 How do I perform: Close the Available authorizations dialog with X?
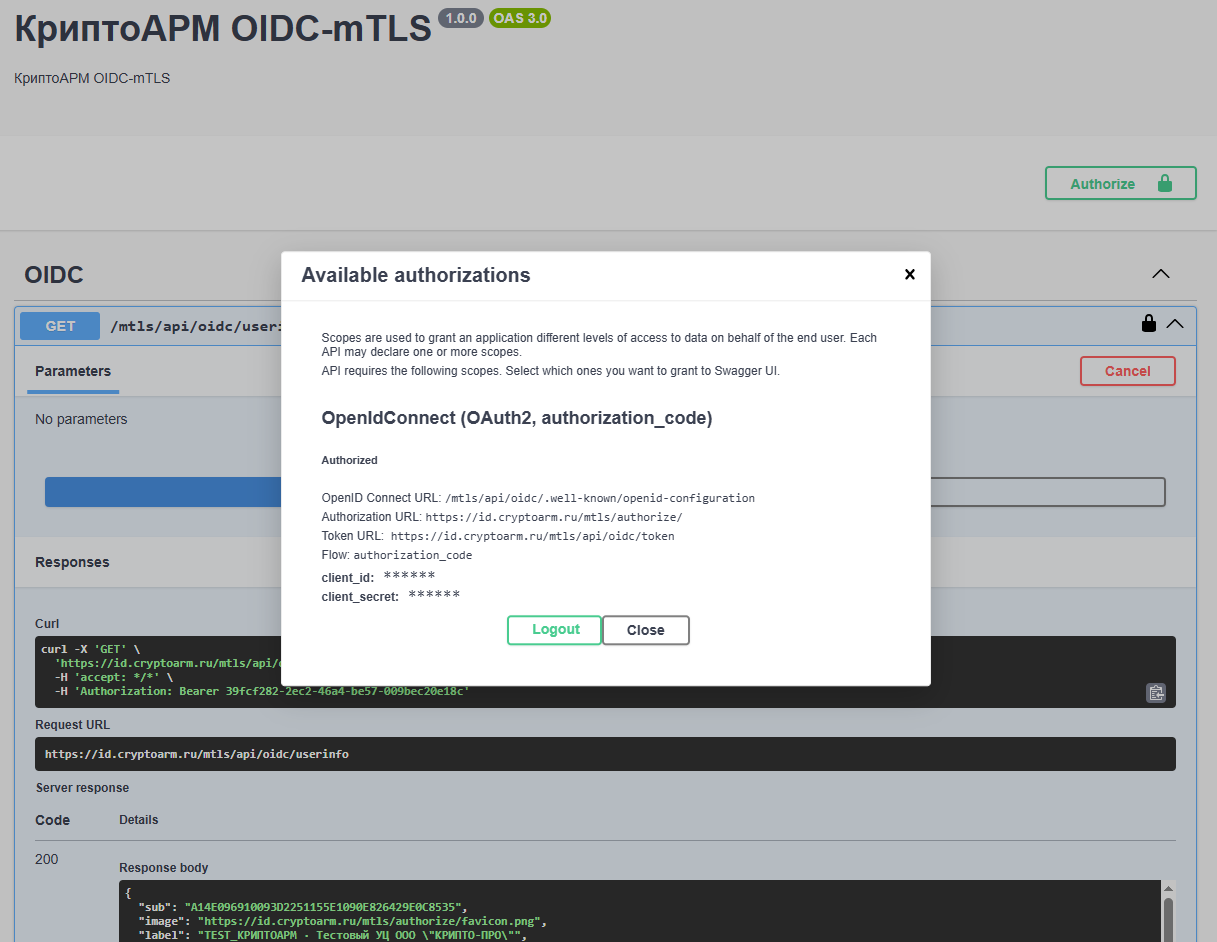[x=909, y=274]
